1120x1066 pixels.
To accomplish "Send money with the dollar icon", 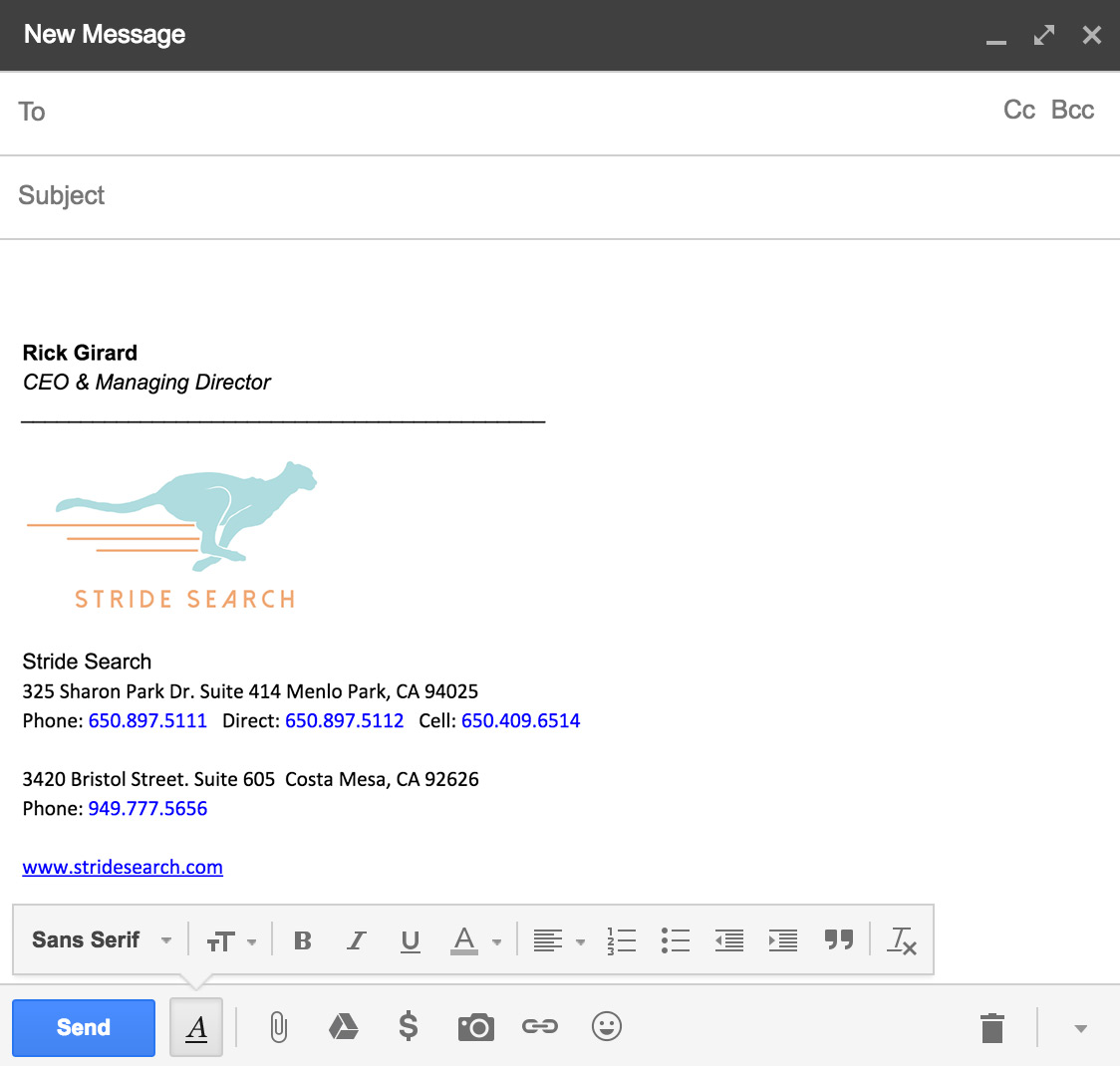I will pos(409,1027).
